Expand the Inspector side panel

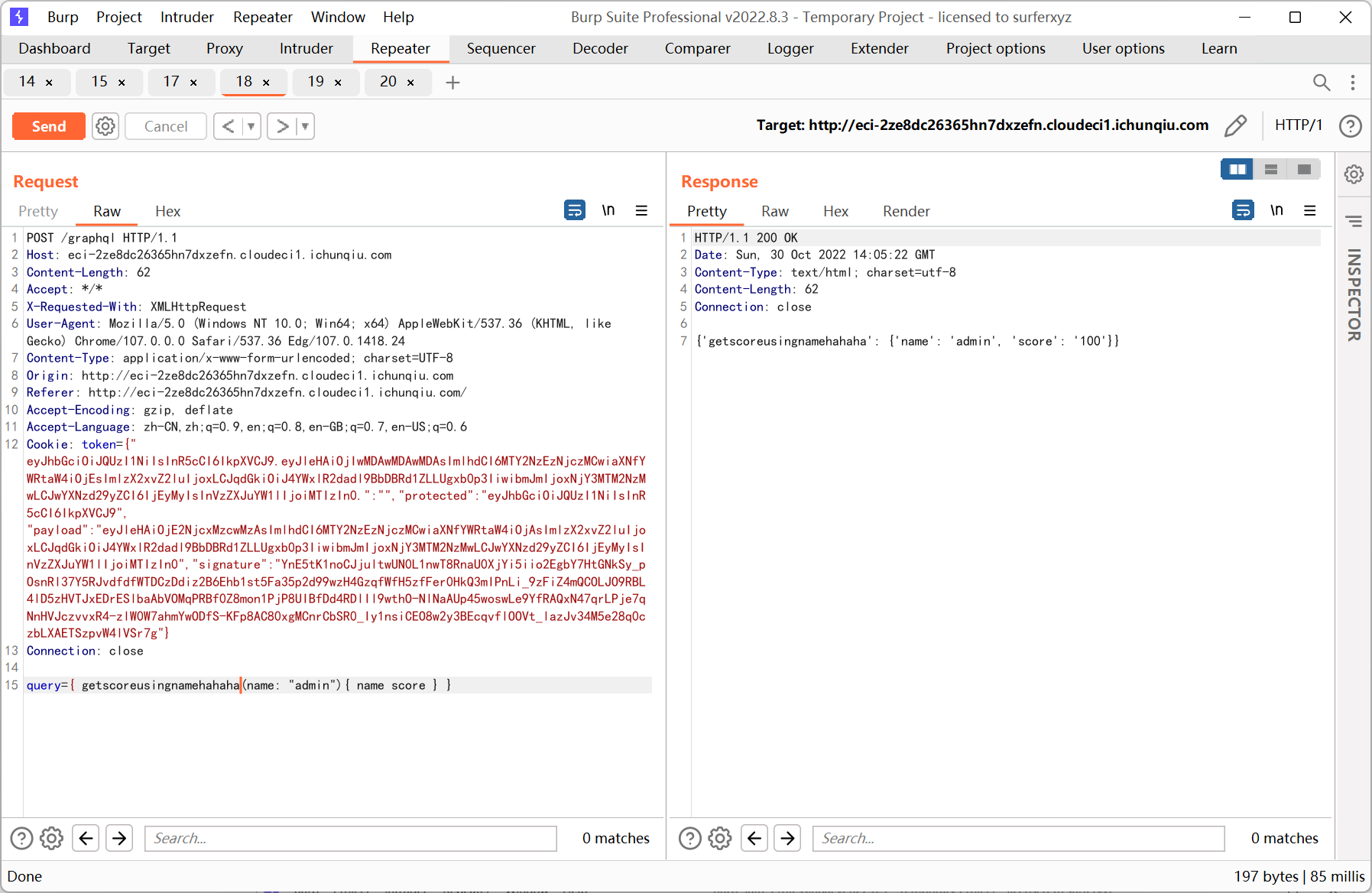click(1354, 294)
